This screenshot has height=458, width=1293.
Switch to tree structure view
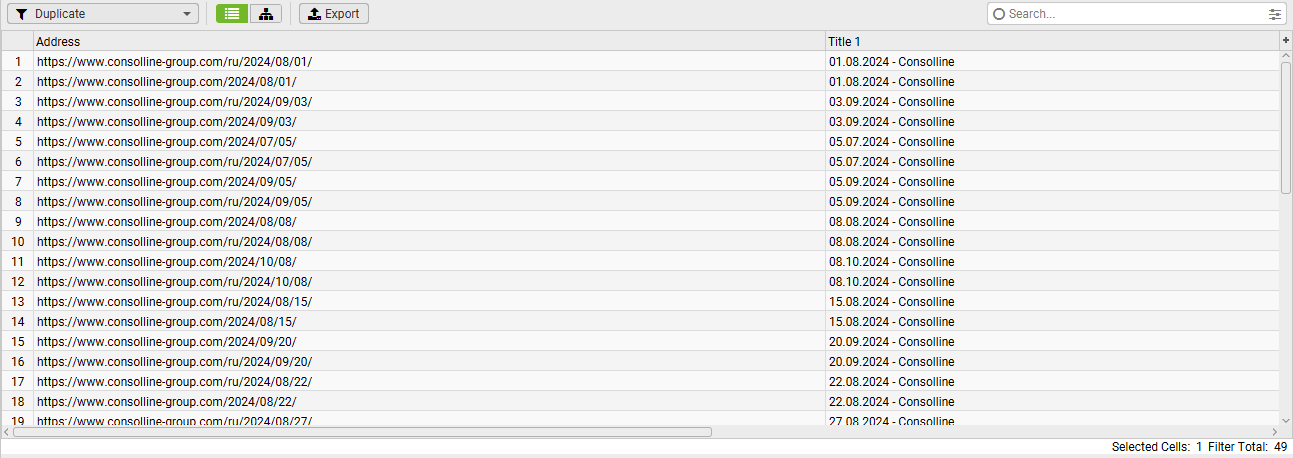pos(265,14)
